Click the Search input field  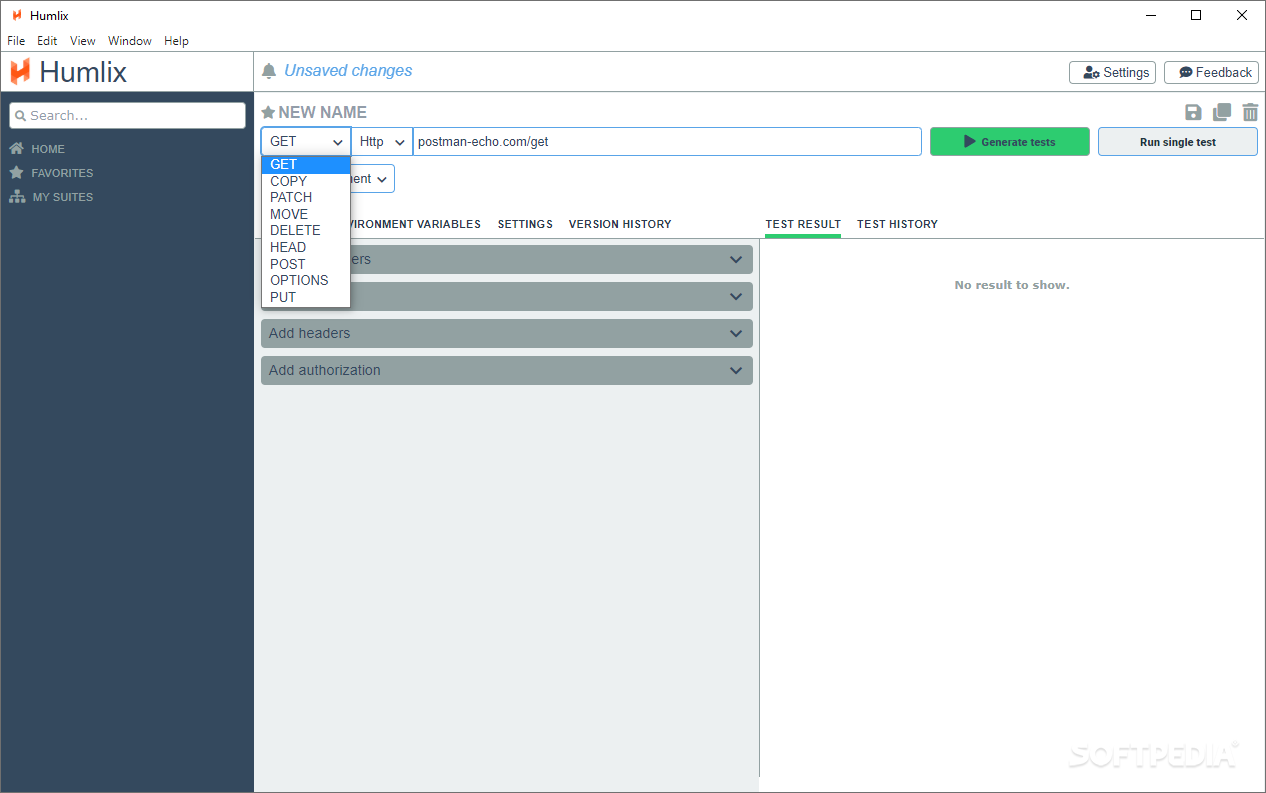pos(127,115)
